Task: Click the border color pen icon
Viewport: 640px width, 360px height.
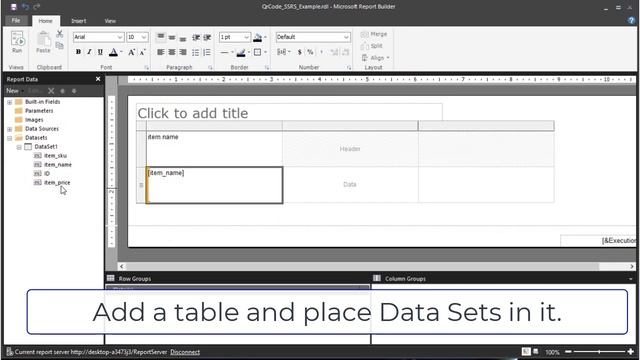Action: [241, 52]
